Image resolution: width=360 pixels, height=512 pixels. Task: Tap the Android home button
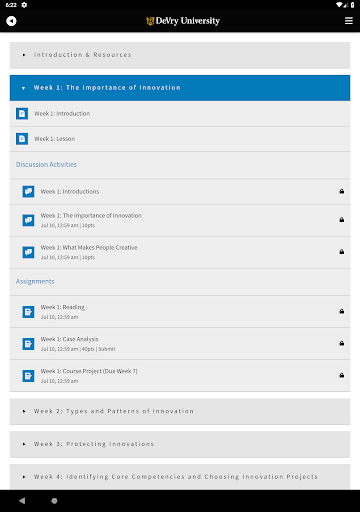click(54, 501)
